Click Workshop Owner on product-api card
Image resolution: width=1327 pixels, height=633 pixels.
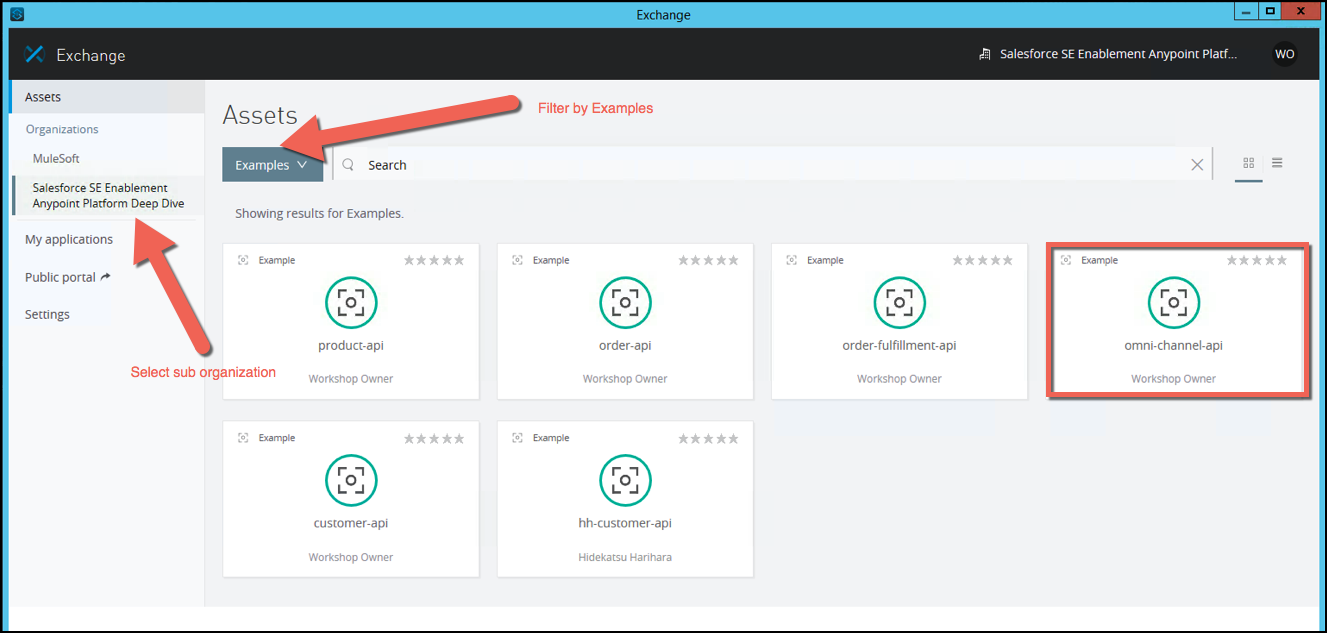351,379
